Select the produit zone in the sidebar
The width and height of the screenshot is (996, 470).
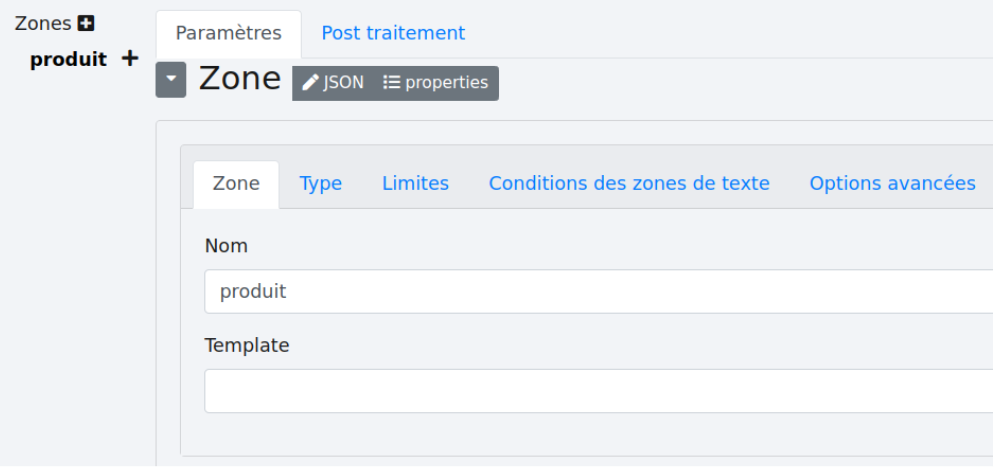click(68, 59)
